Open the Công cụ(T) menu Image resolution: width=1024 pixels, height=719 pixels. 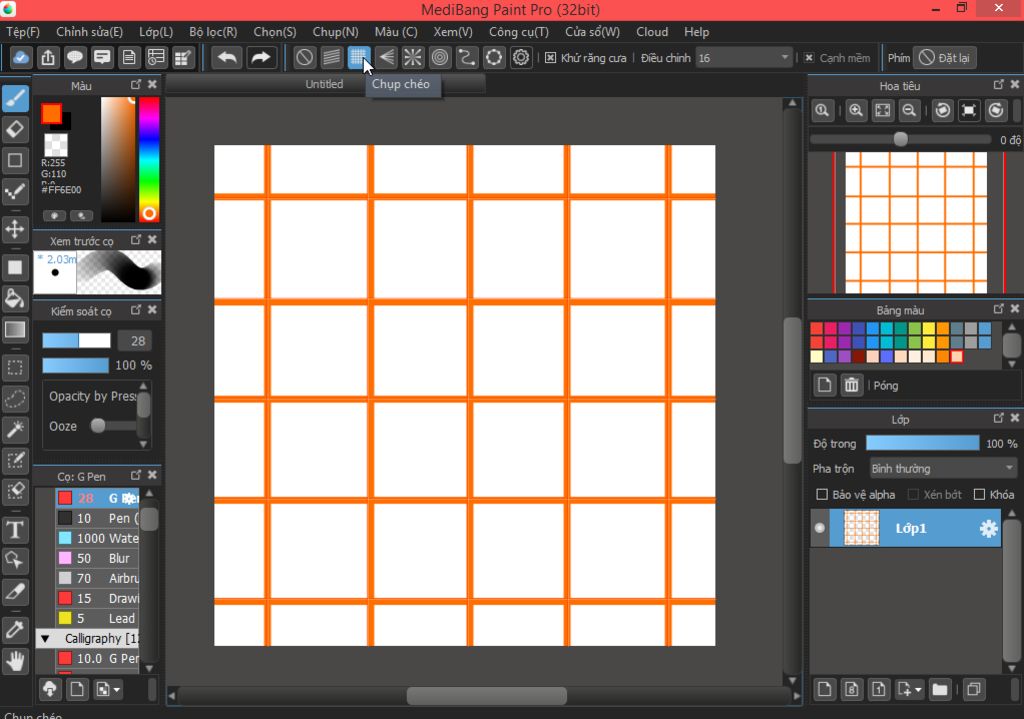519,31
